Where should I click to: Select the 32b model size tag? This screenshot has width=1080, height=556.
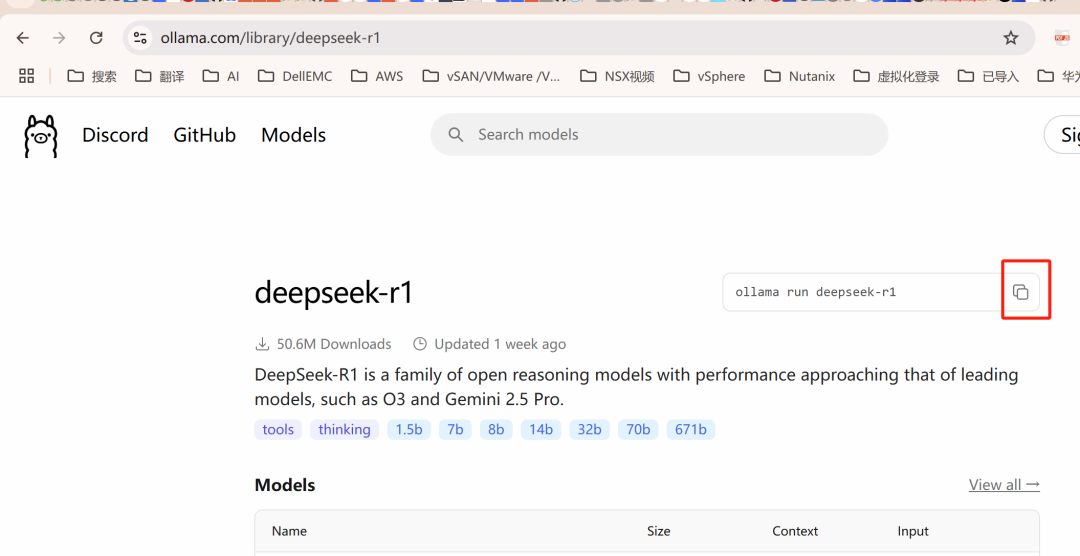click(589, 429)
